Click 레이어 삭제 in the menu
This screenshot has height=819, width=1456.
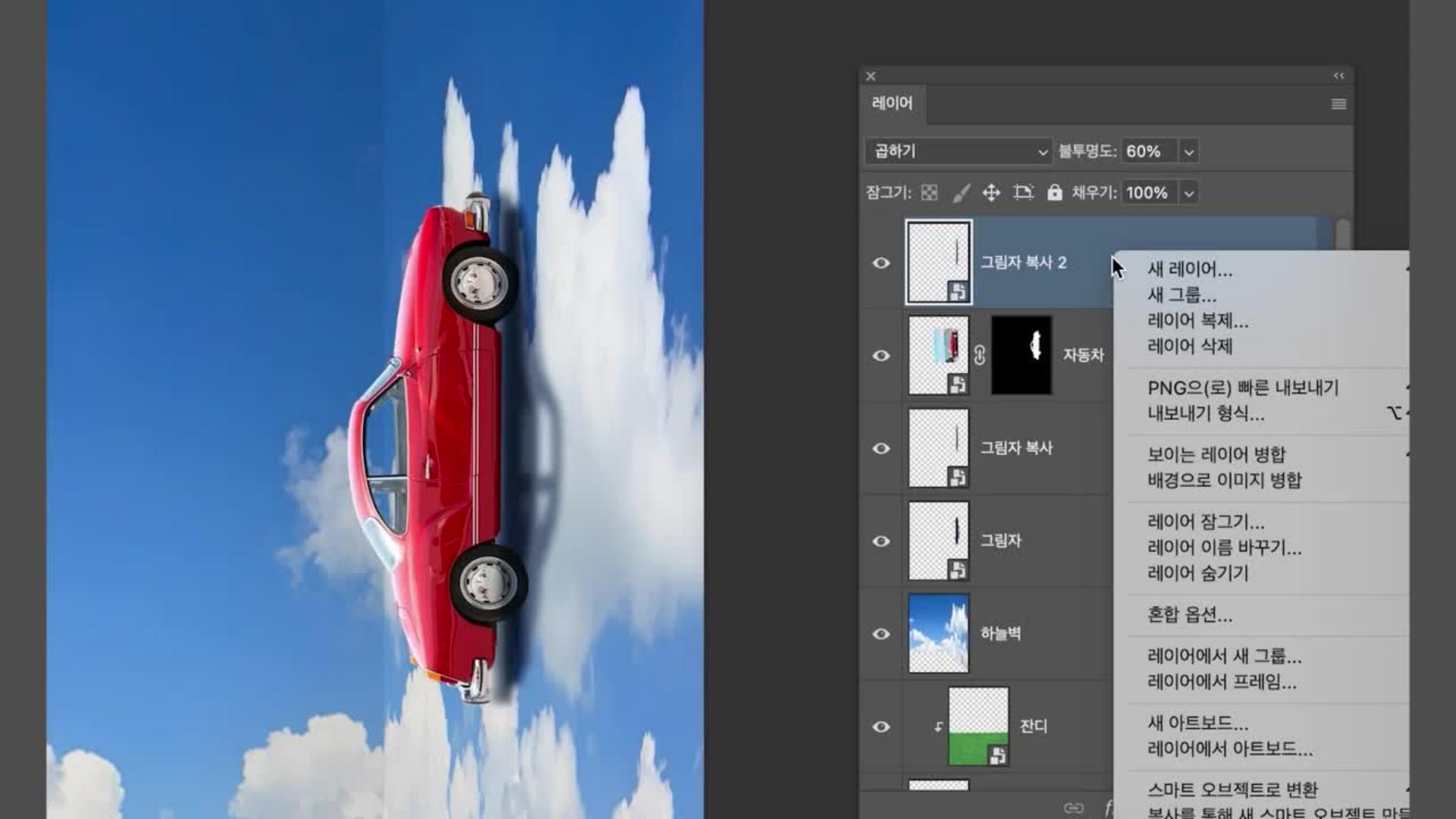tap(1189, 347)
